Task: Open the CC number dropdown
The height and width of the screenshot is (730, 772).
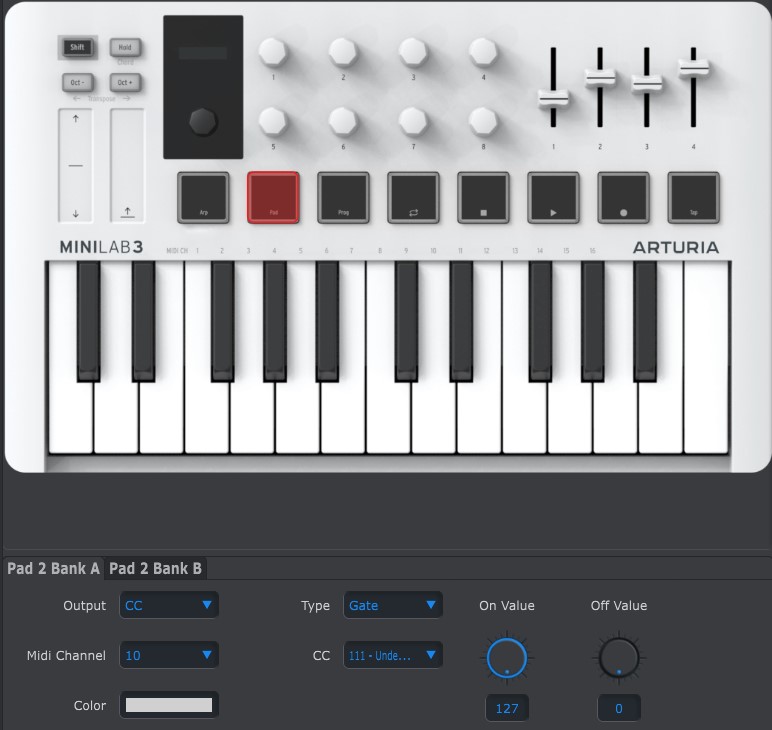Action: (393, 655)
